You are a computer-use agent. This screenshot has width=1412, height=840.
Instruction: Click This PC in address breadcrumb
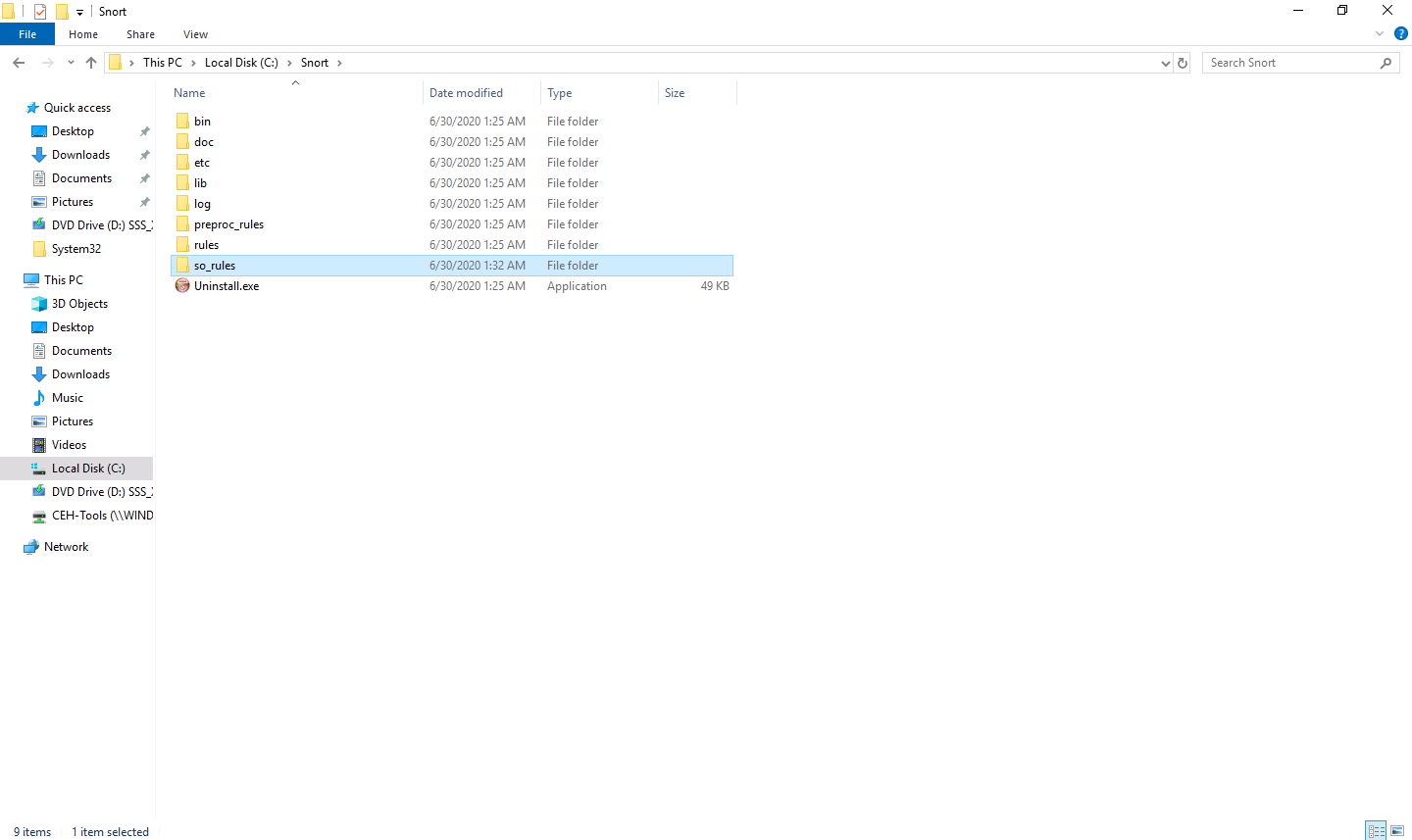coord(163,63)
